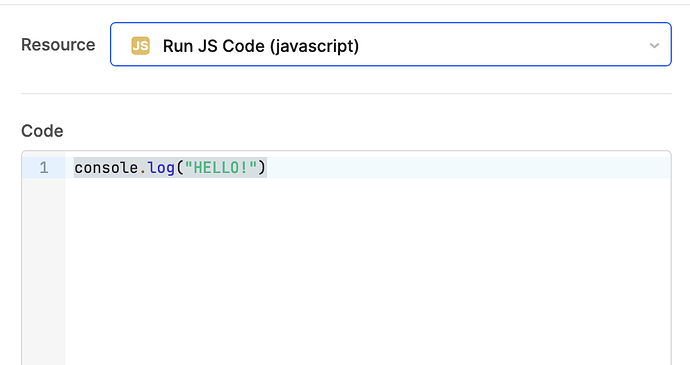The height and width of the screenshot is (365, 690).
Task: Click the Resource label
Action: [58, 45]
